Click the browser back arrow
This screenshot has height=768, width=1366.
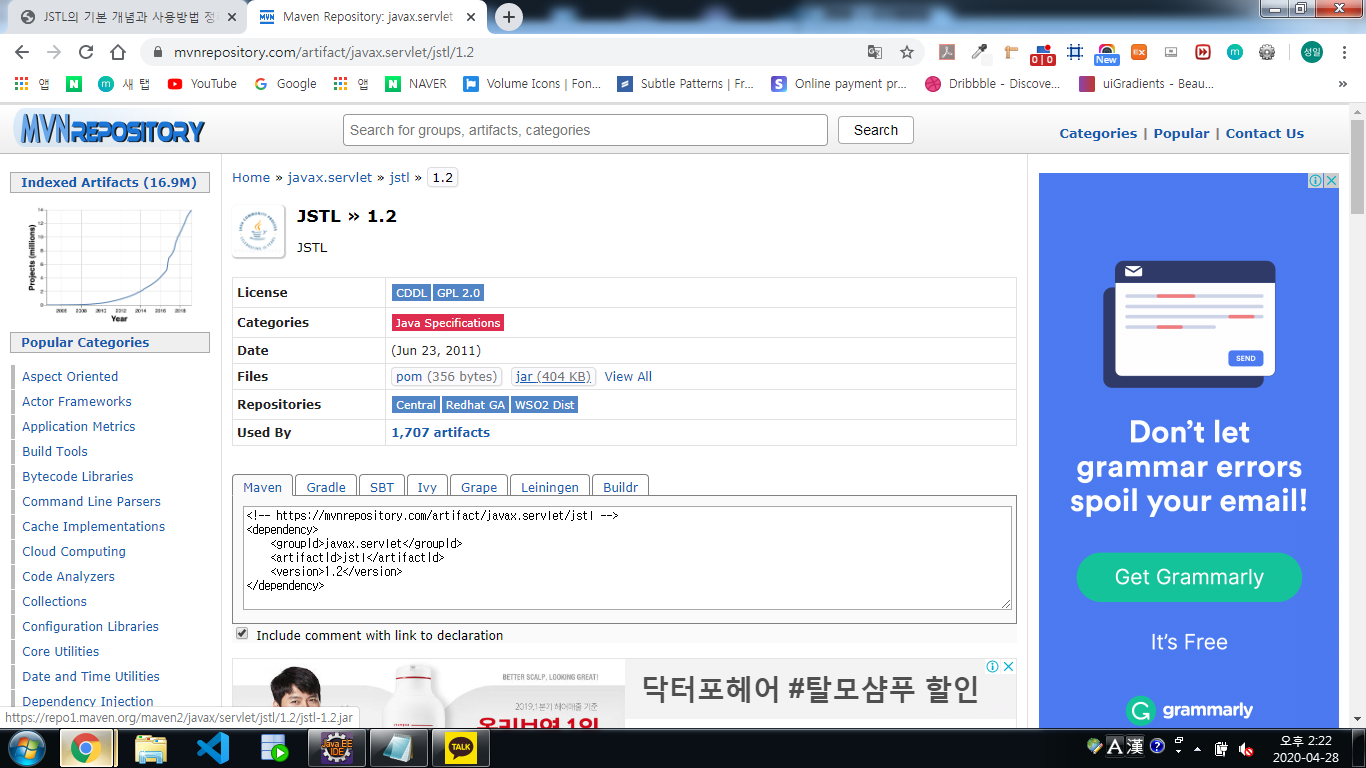[x=22, y=52]
